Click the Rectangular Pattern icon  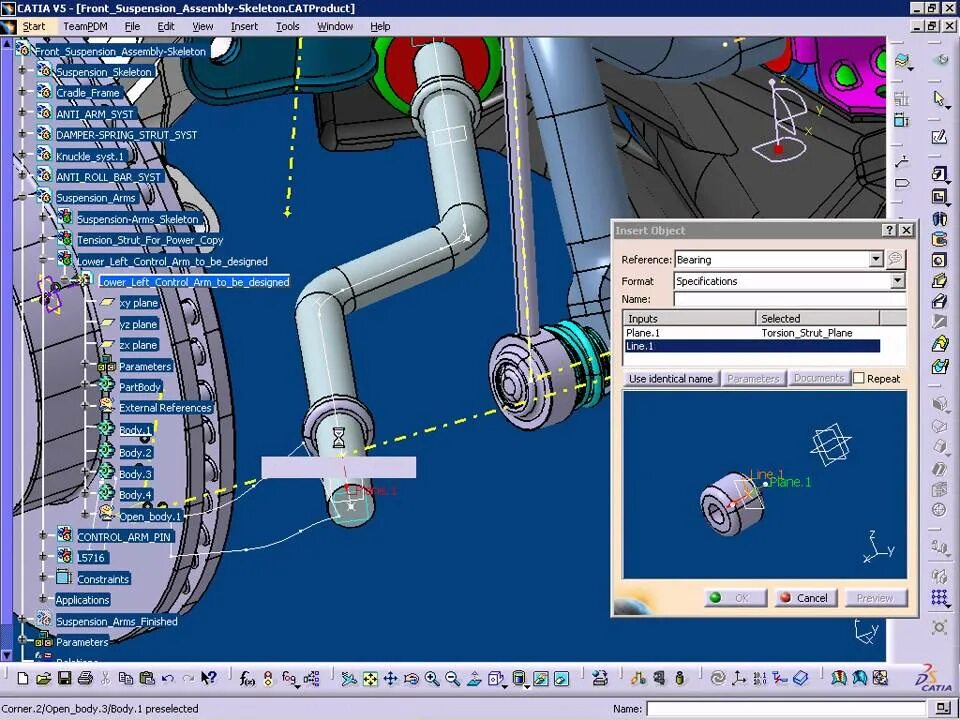939,598
